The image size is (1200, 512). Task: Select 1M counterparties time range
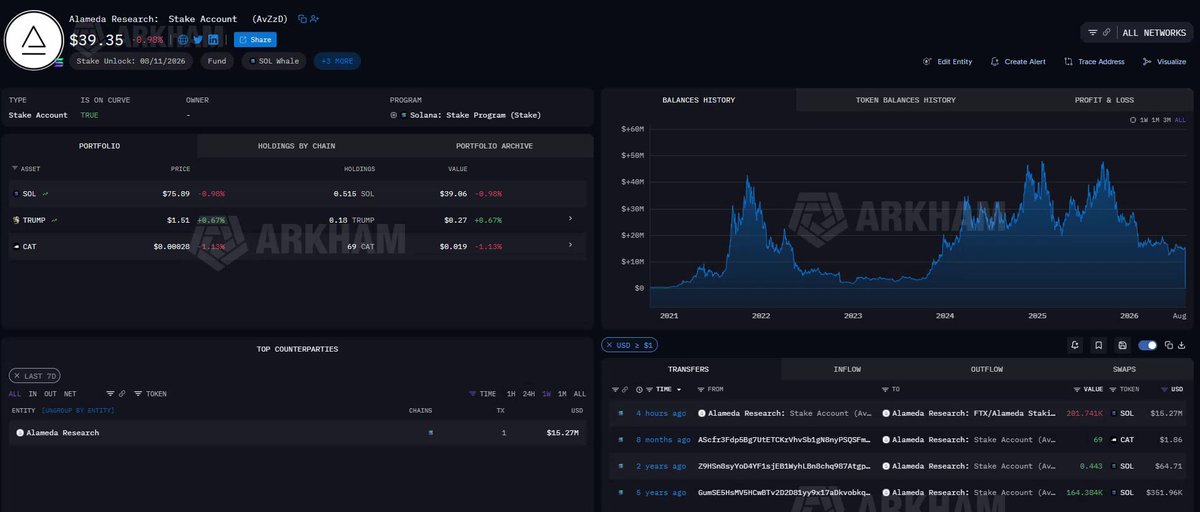point(562,394)
